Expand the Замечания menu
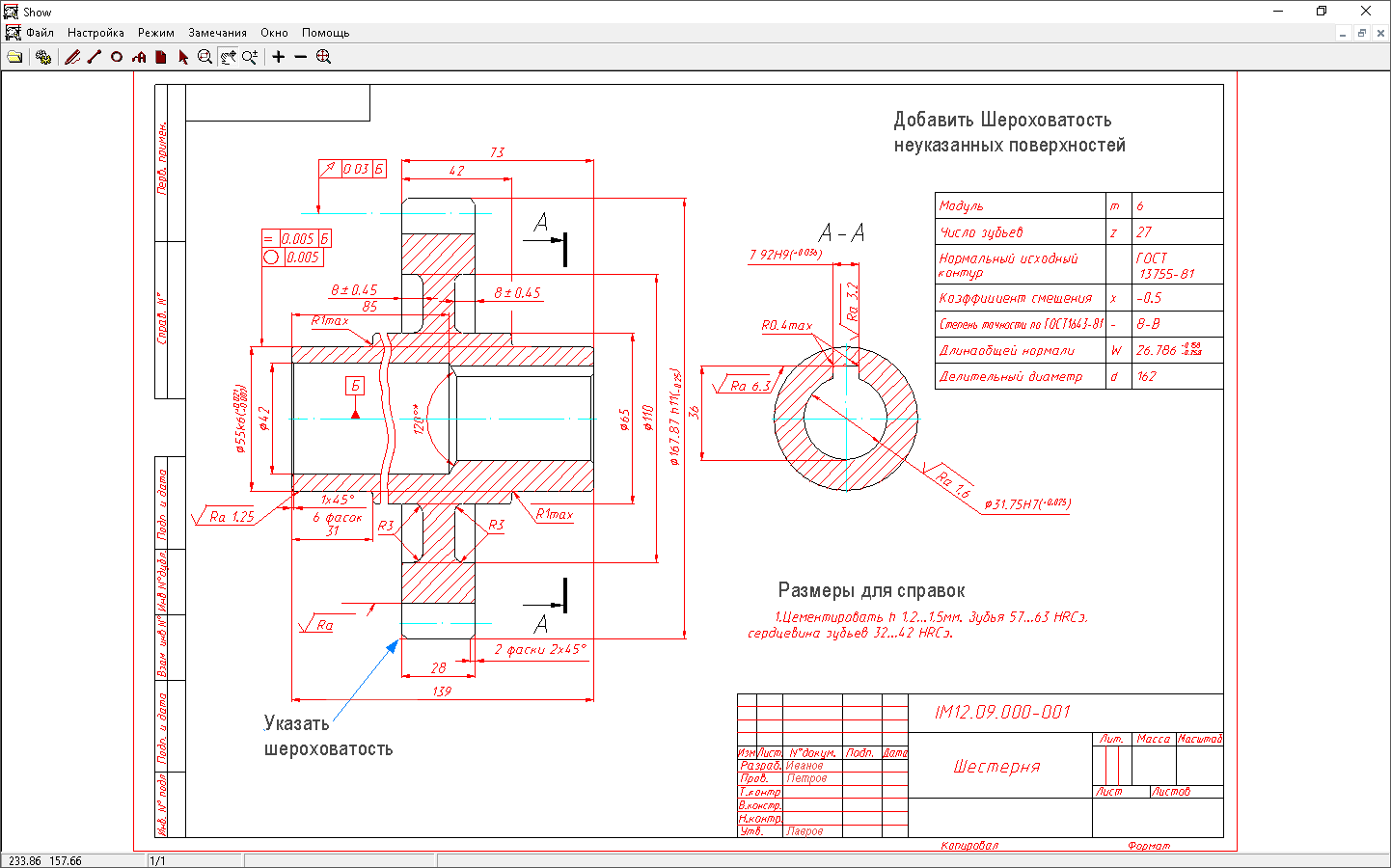1391x868 pixels. coord(217,33)
